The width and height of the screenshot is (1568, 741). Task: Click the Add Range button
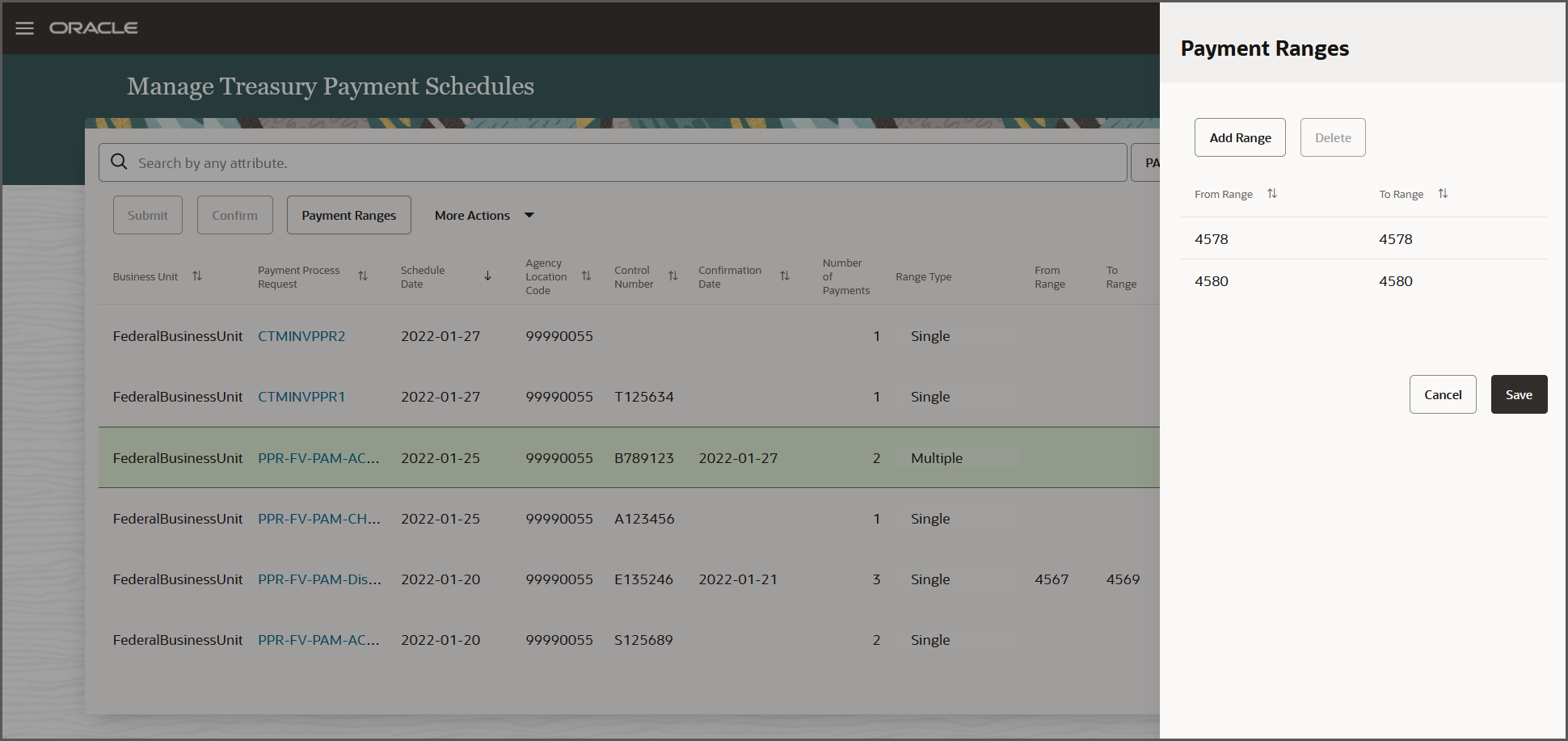pos(1240,137)
